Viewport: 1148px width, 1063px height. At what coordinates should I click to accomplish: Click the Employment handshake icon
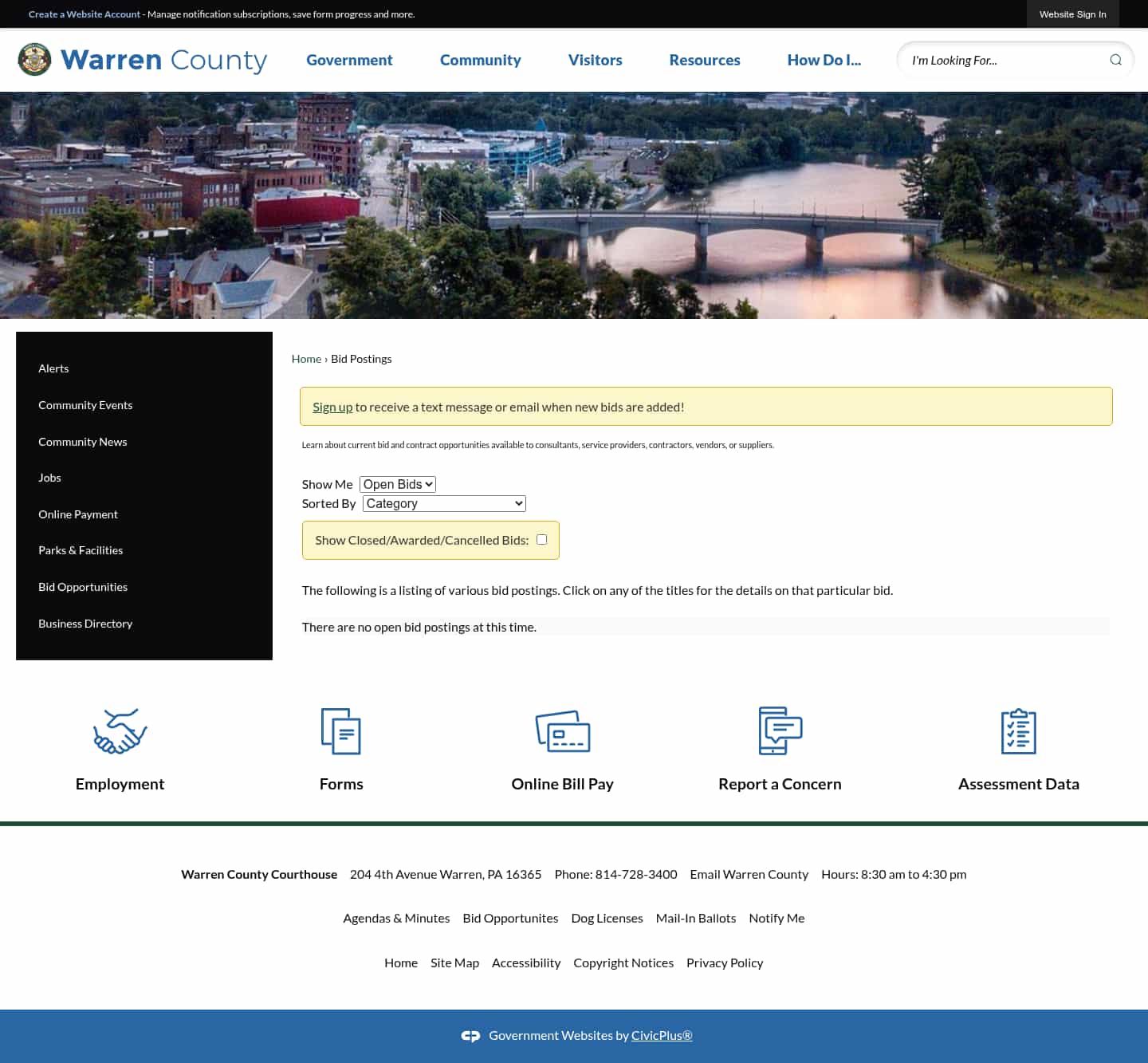tap(119, 730)
